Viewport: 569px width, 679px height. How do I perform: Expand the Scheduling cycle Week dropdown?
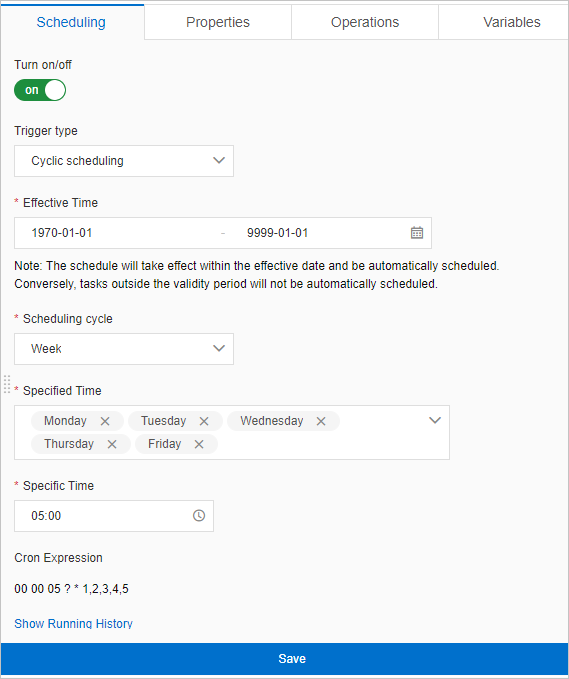pos(124,349)
